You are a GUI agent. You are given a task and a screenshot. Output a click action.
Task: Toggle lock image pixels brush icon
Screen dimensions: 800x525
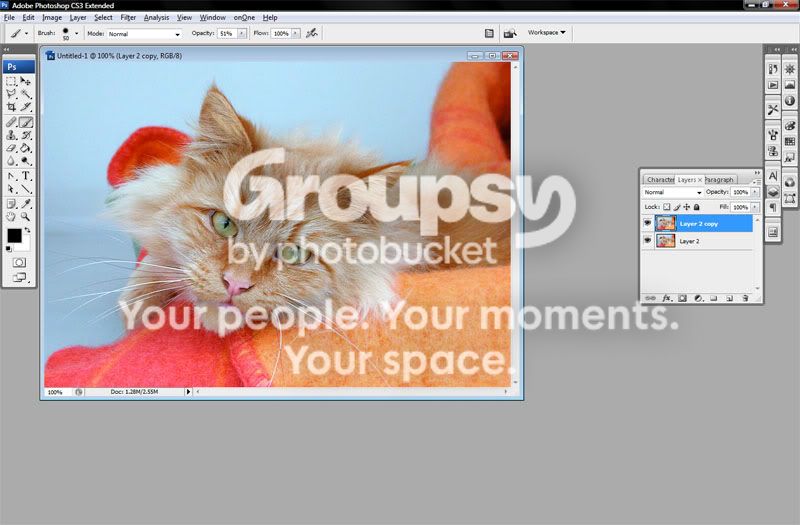[x=677, y=207]
